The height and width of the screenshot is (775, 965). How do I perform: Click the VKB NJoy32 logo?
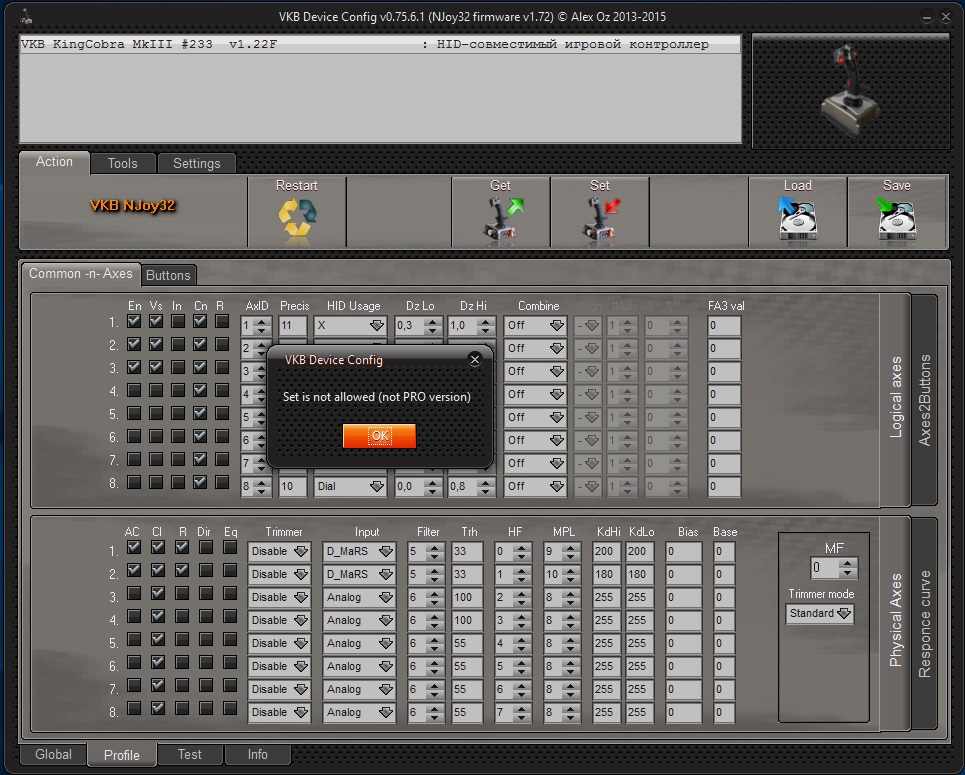(x=132, y=205)
